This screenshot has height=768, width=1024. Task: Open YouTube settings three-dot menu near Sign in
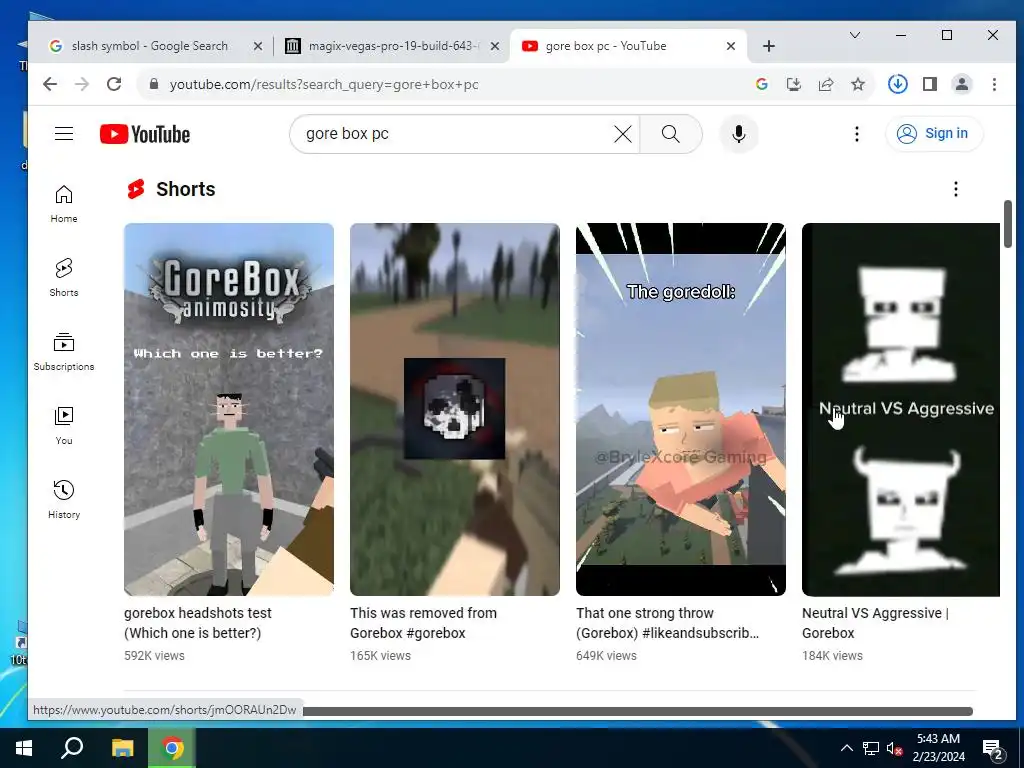[857, 134]
